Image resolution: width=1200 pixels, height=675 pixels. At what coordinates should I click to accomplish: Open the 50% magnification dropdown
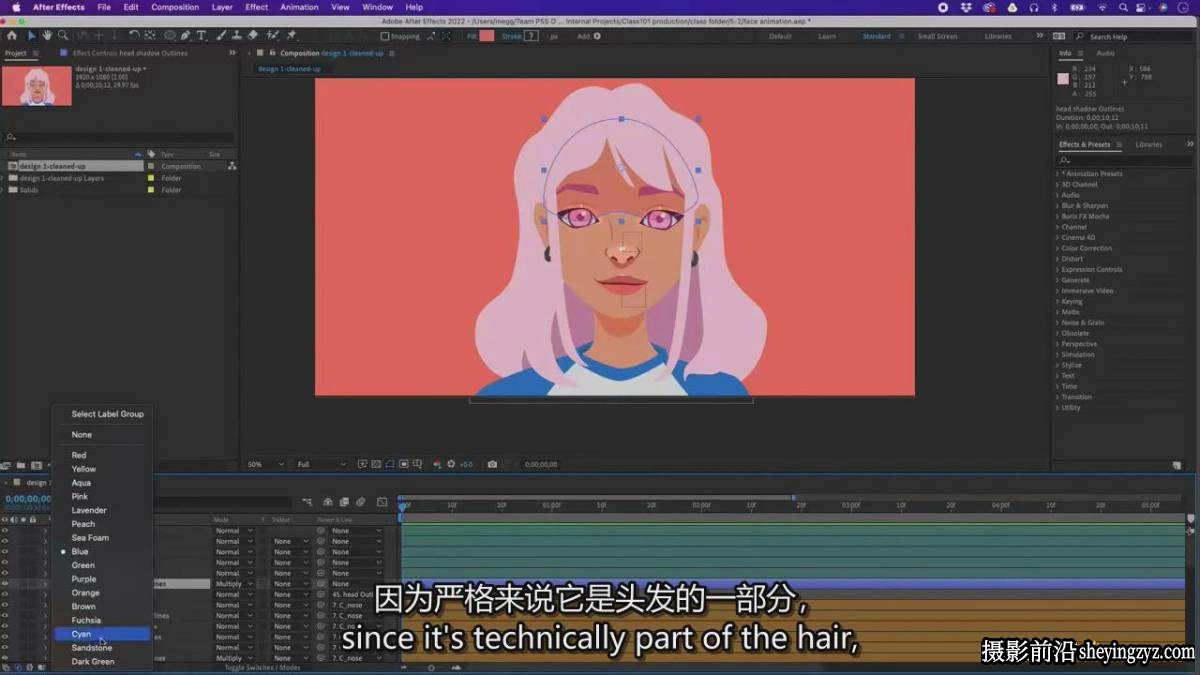267,464
